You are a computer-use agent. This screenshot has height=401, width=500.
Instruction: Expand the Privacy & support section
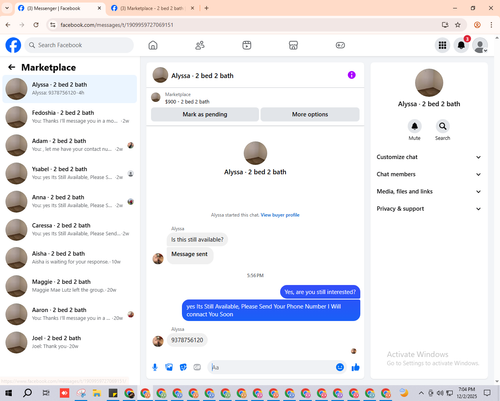[x=429, y=209]
